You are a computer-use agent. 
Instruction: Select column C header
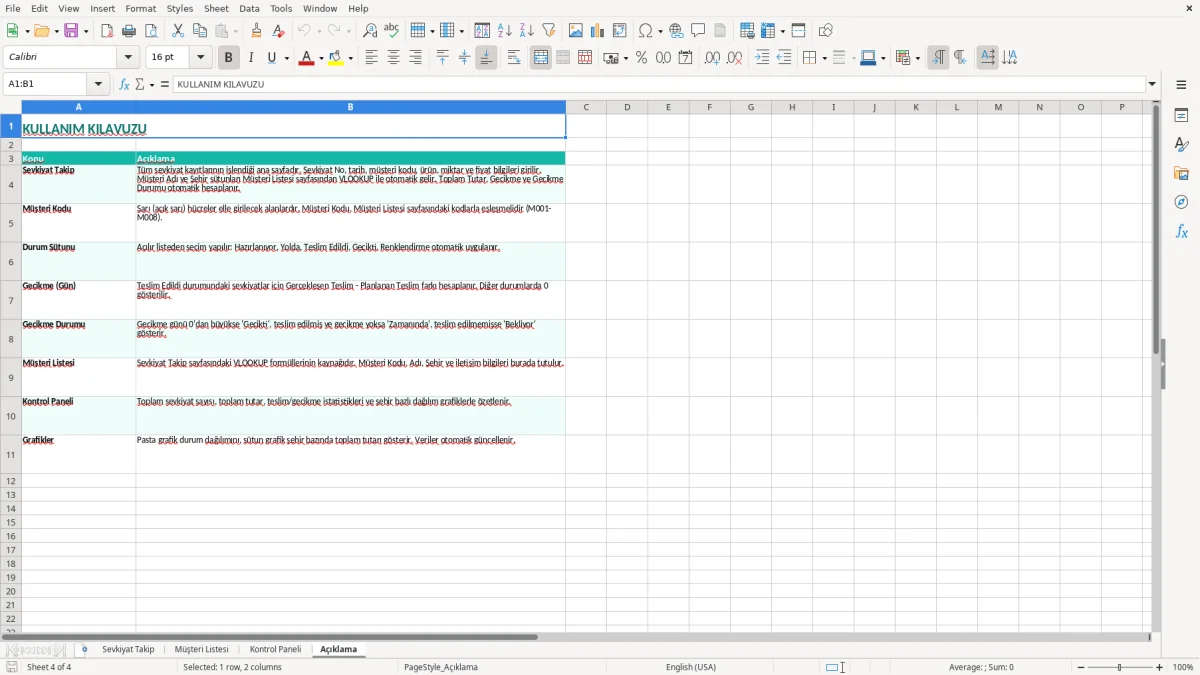pyautogui.click(x=586, y=107)
